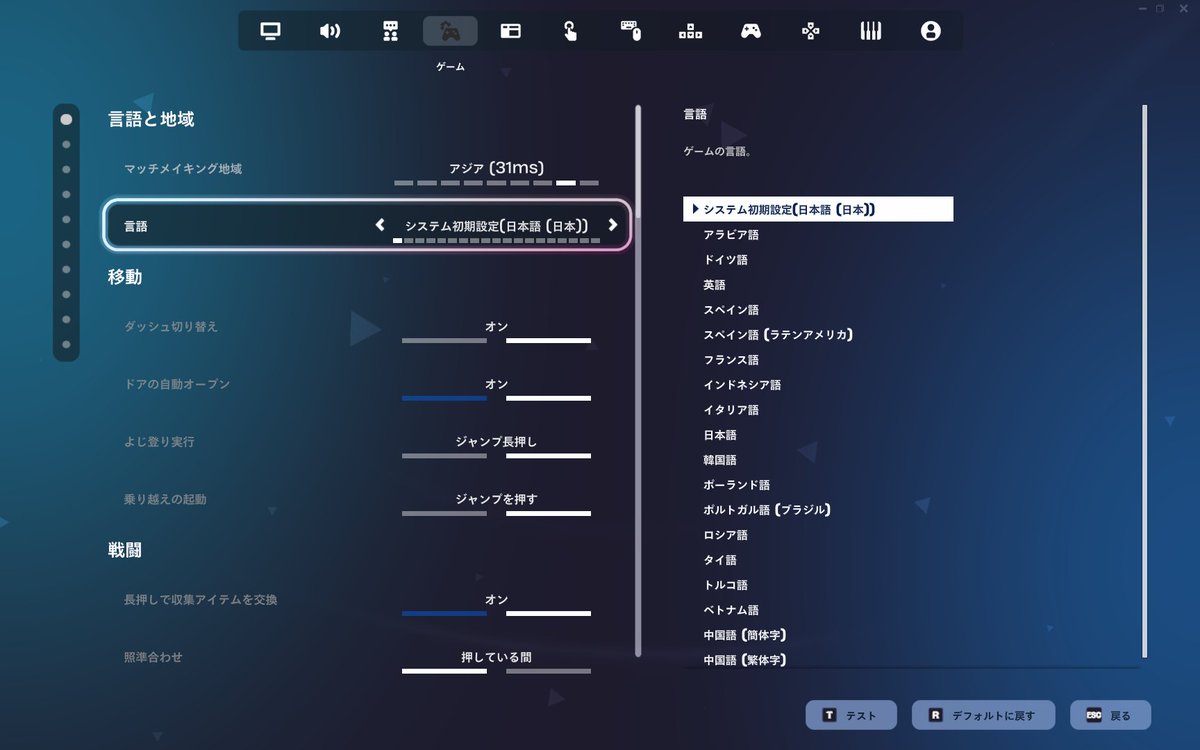
Task: Choose ベトナム語 from the language list
Action: 731,609
